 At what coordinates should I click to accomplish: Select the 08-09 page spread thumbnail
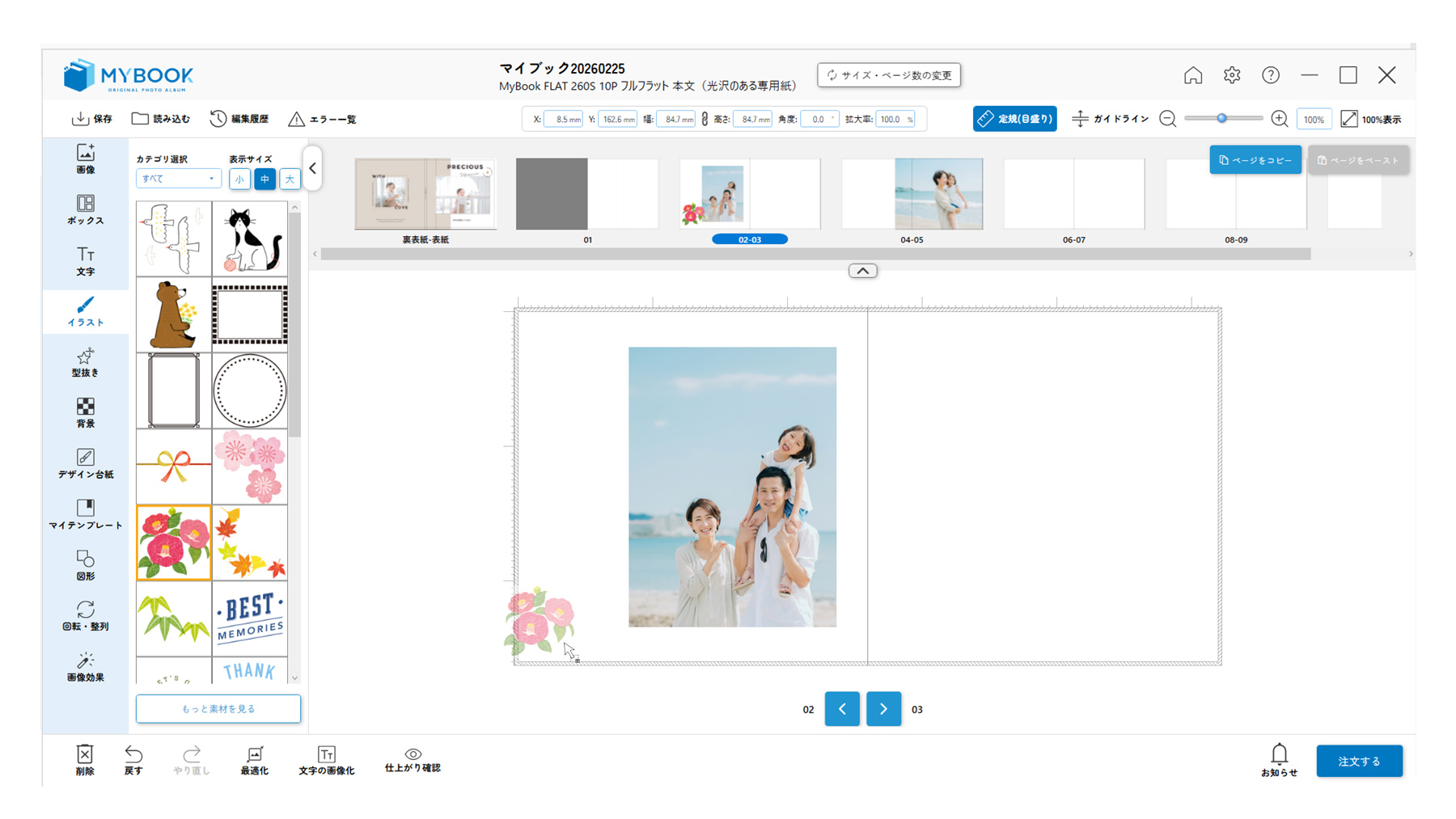[x=1236, y=194]
